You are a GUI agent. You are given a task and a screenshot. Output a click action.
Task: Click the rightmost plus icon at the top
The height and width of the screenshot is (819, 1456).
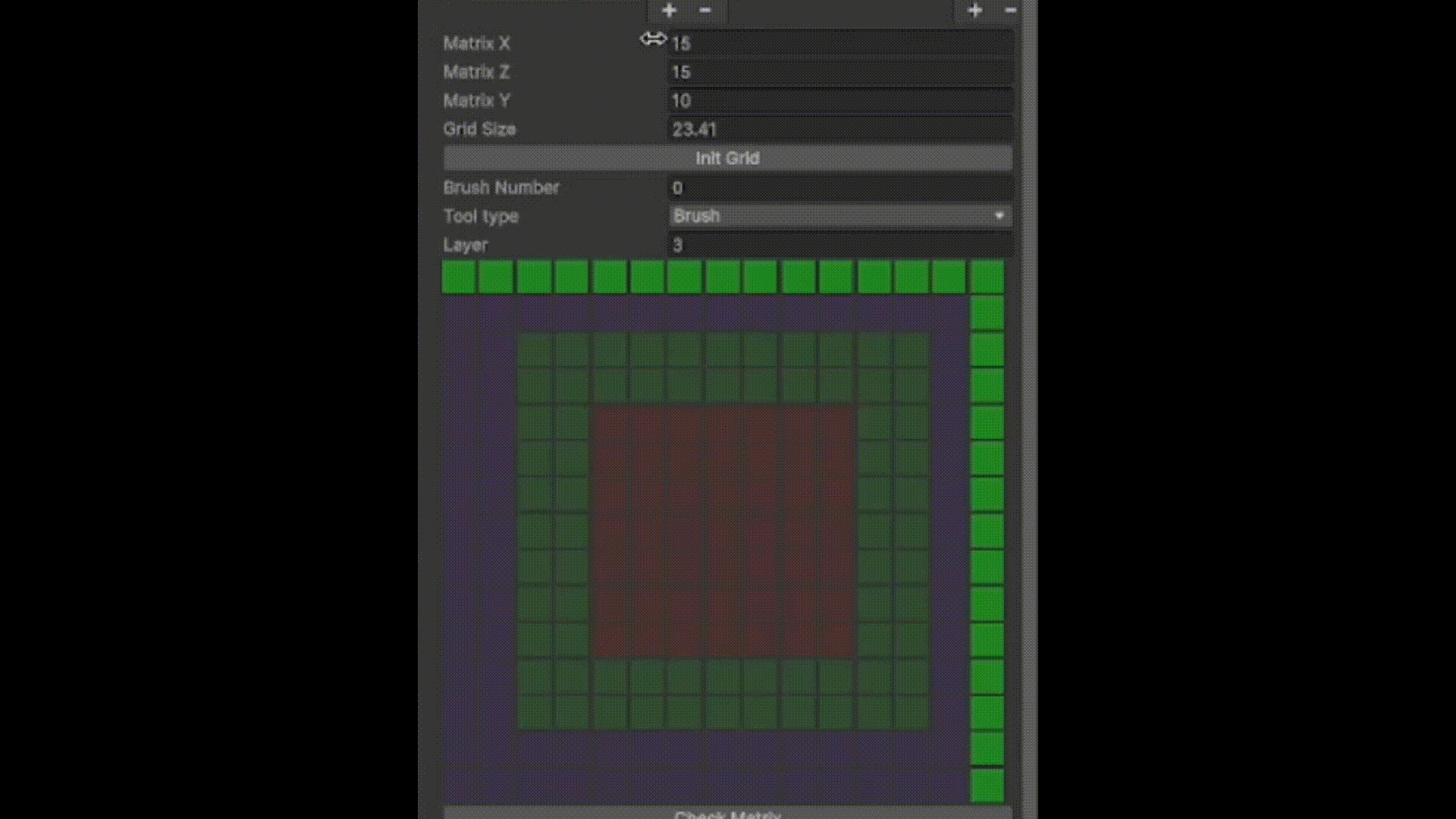[975, 11]
